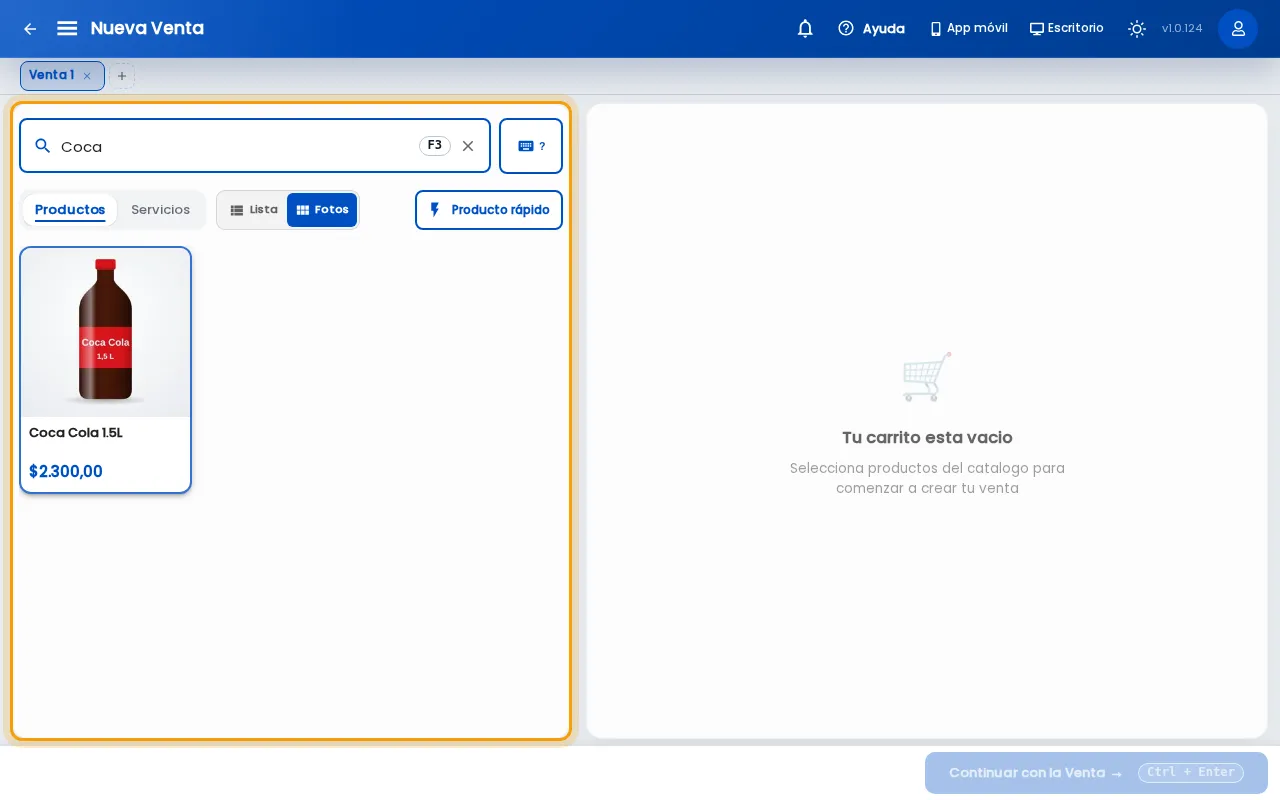
Task: Click the 'Tu carrito esta vacio' heading
Action: (927, 438)
